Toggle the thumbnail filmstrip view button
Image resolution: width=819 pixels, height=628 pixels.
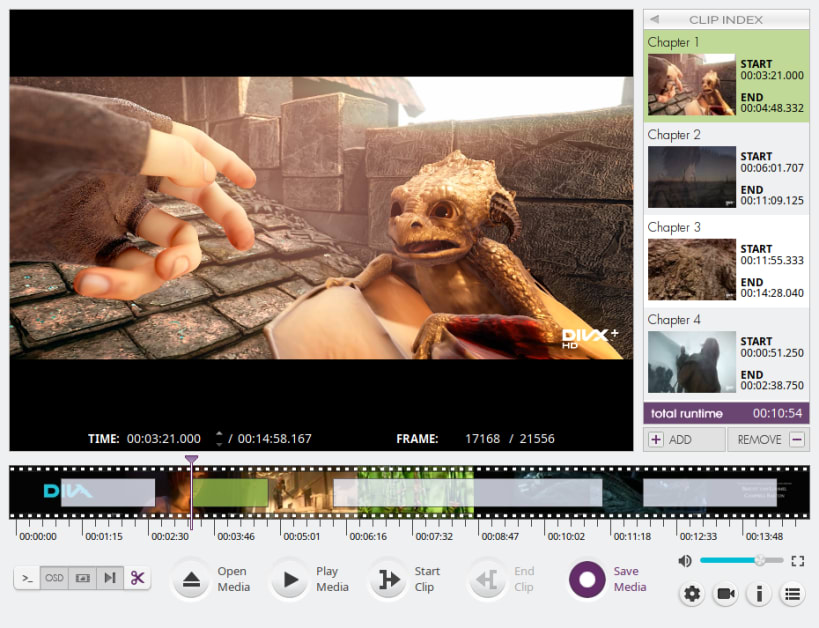point(83,578)
